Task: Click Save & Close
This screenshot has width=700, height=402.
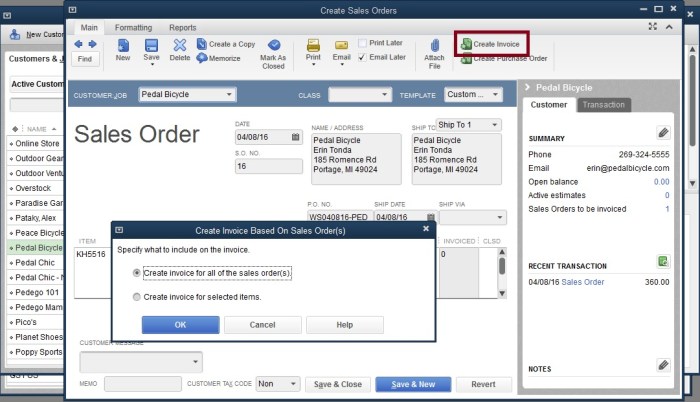Action: 338,384
